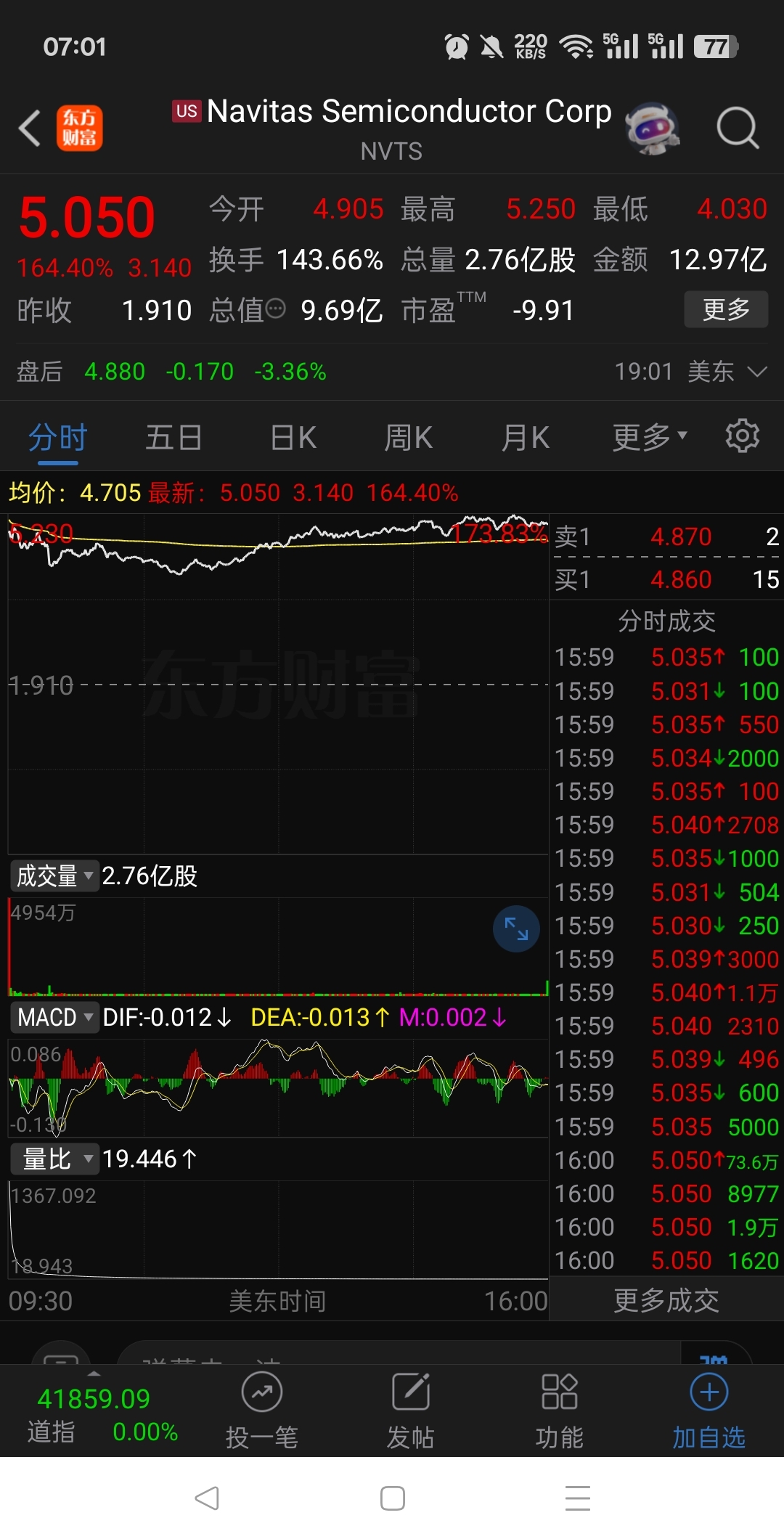Tap the 金额 12.97亿 value
The image size is (784, 1539).
coord(718,259)
